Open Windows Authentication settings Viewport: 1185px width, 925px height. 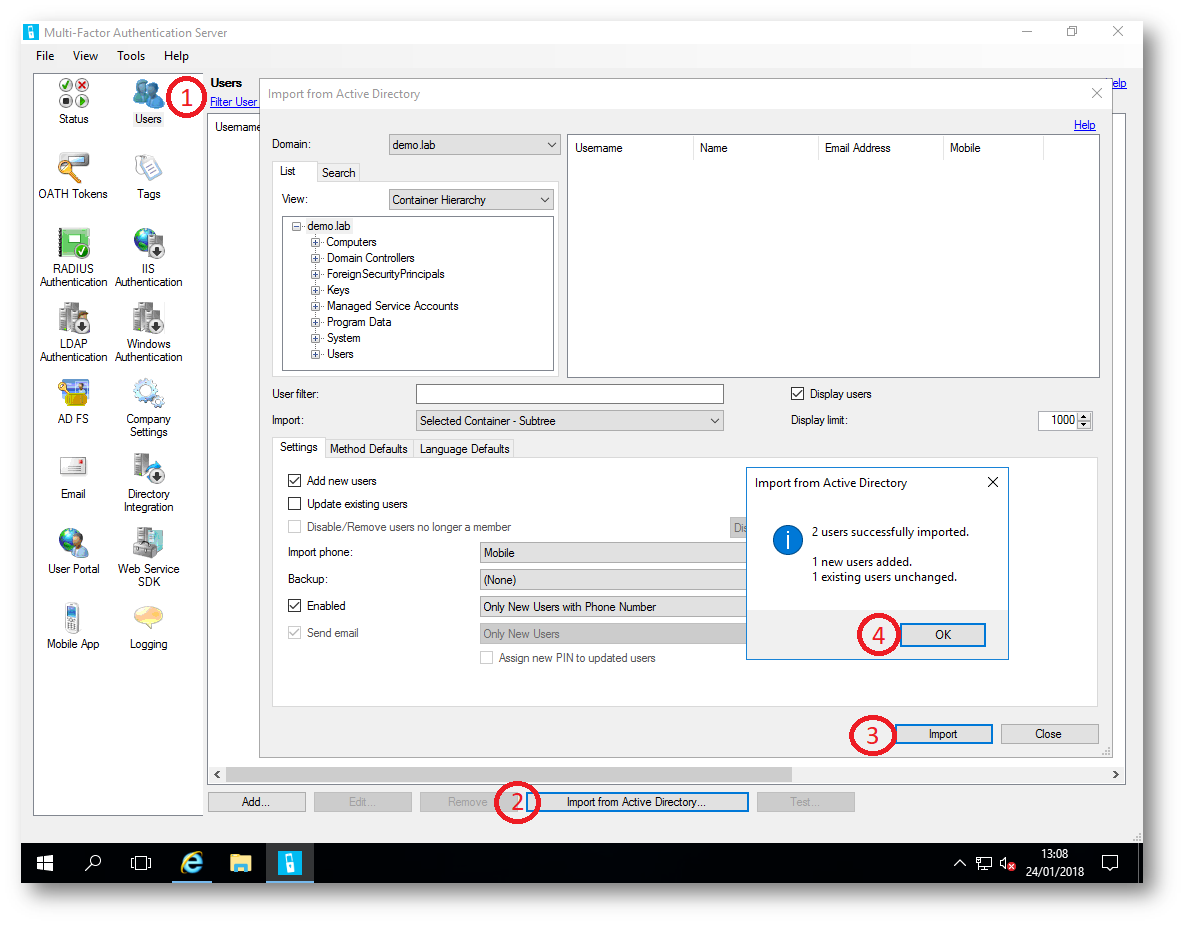coord(148,333)
